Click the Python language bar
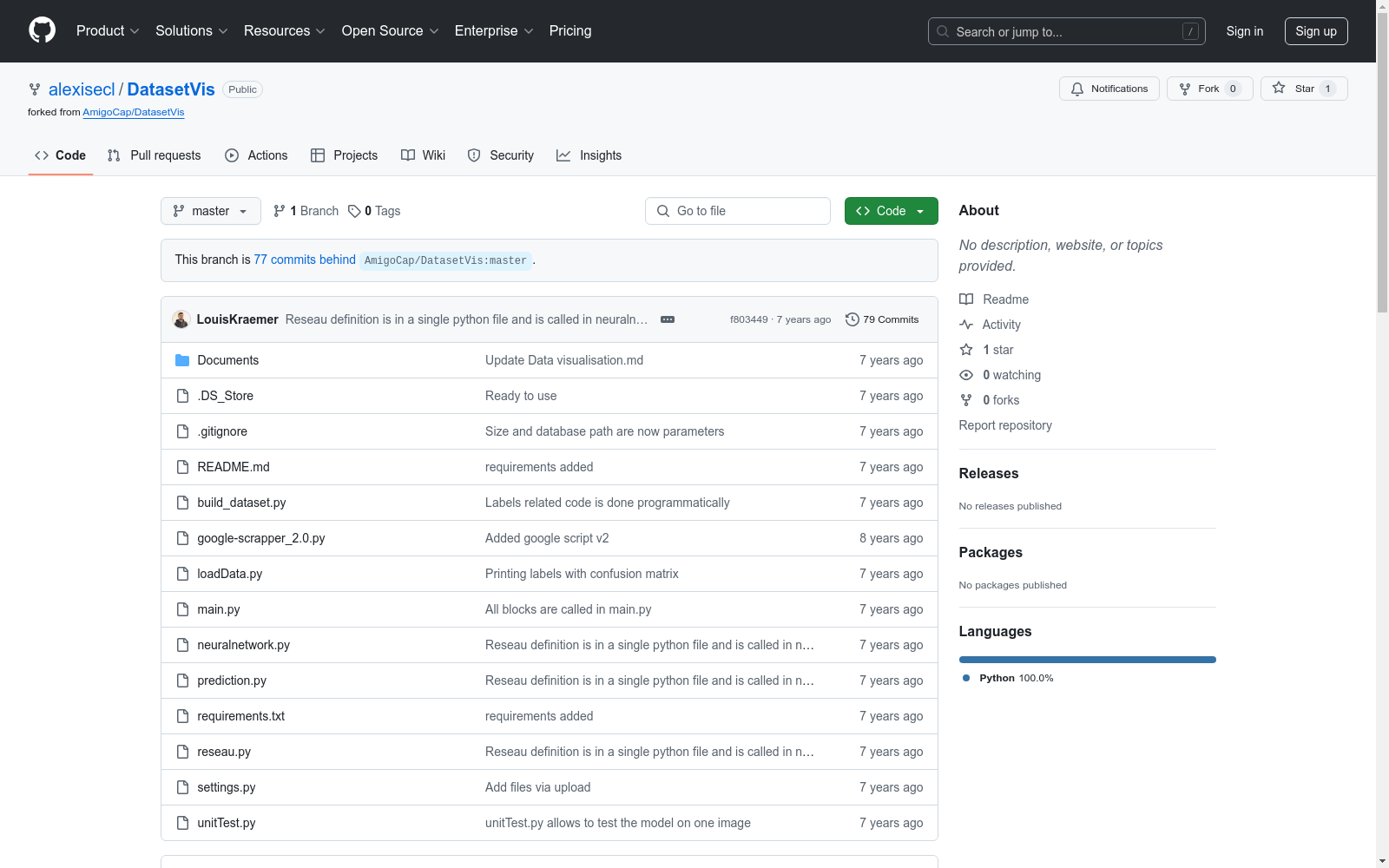This screenshot has width=1389, height=868. click(1088, 660)
